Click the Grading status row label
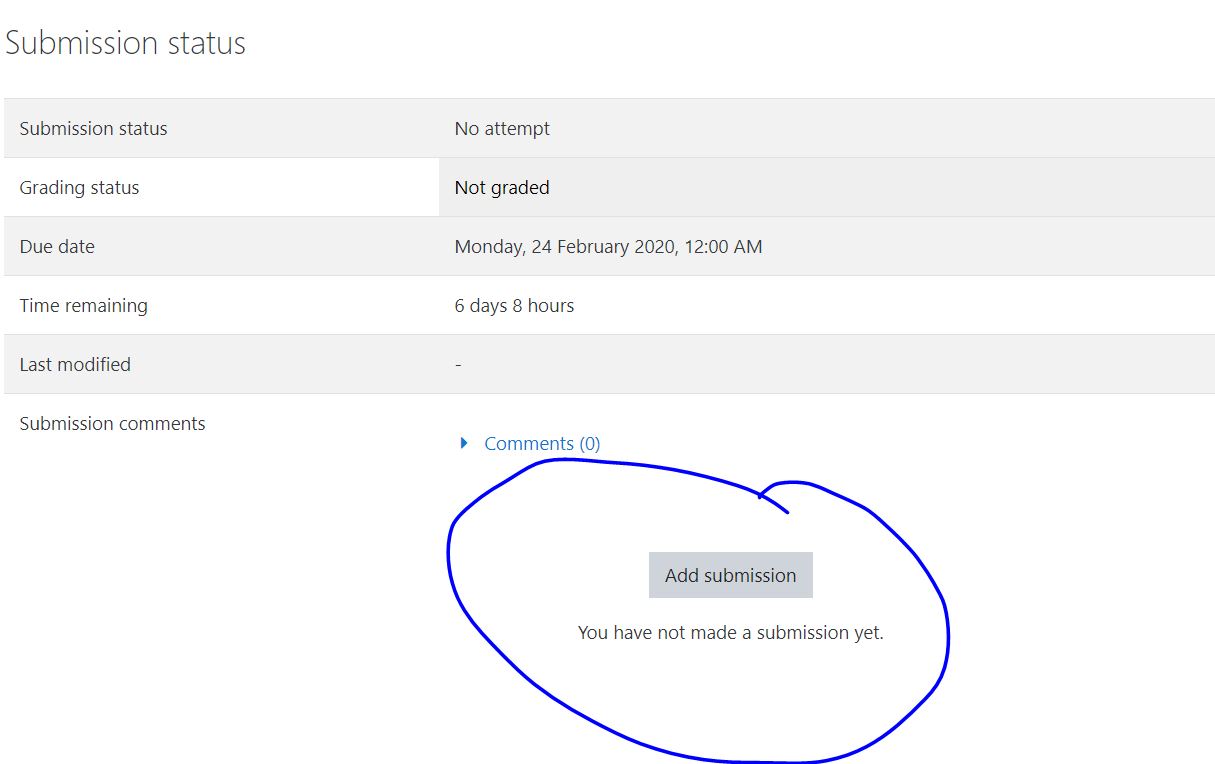 click(x=79, y=187)
